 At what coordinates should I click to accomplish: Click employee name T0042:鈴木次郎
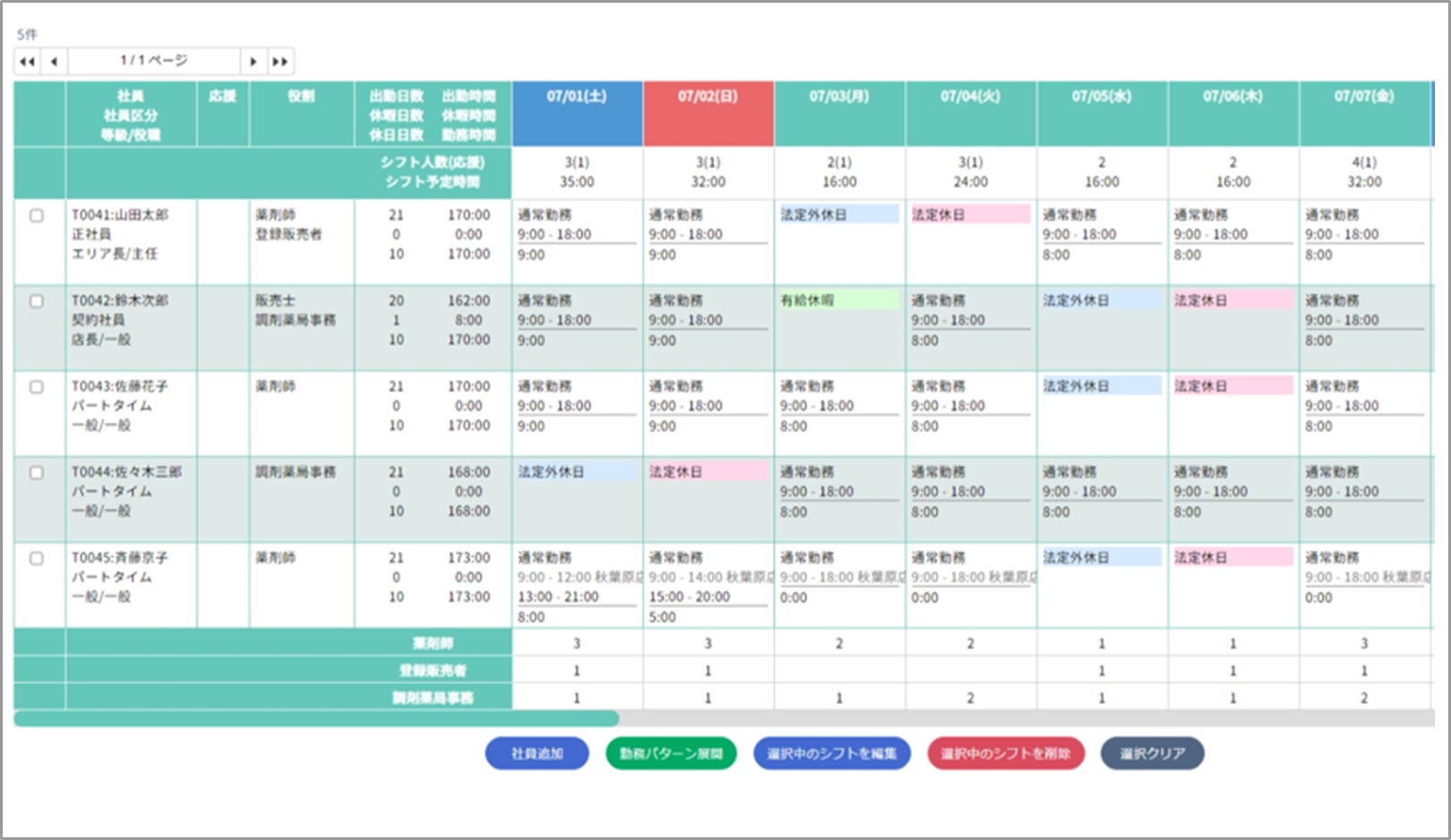(x=120, y=301)
